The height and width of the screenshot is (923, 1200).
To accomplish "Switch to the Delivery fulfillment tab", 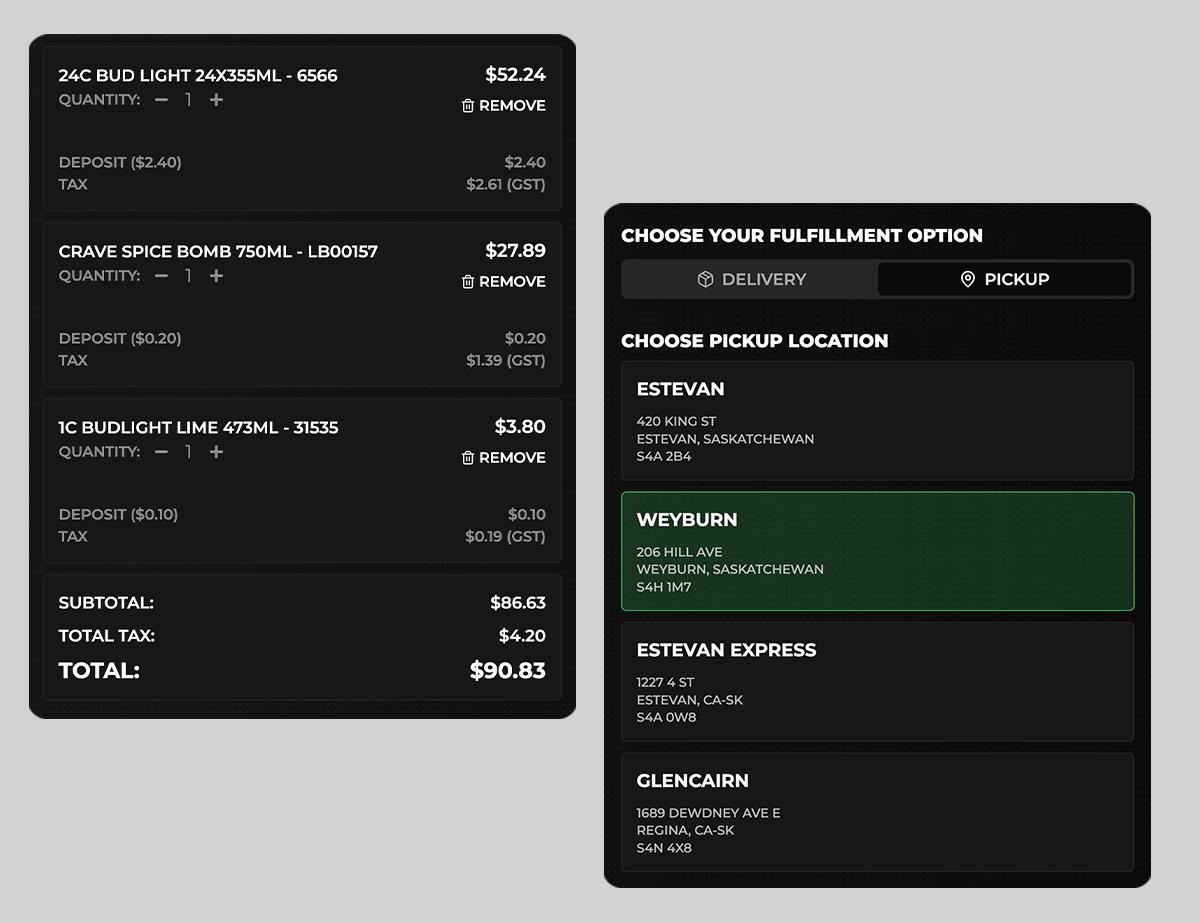I will (x=751, y=279).
